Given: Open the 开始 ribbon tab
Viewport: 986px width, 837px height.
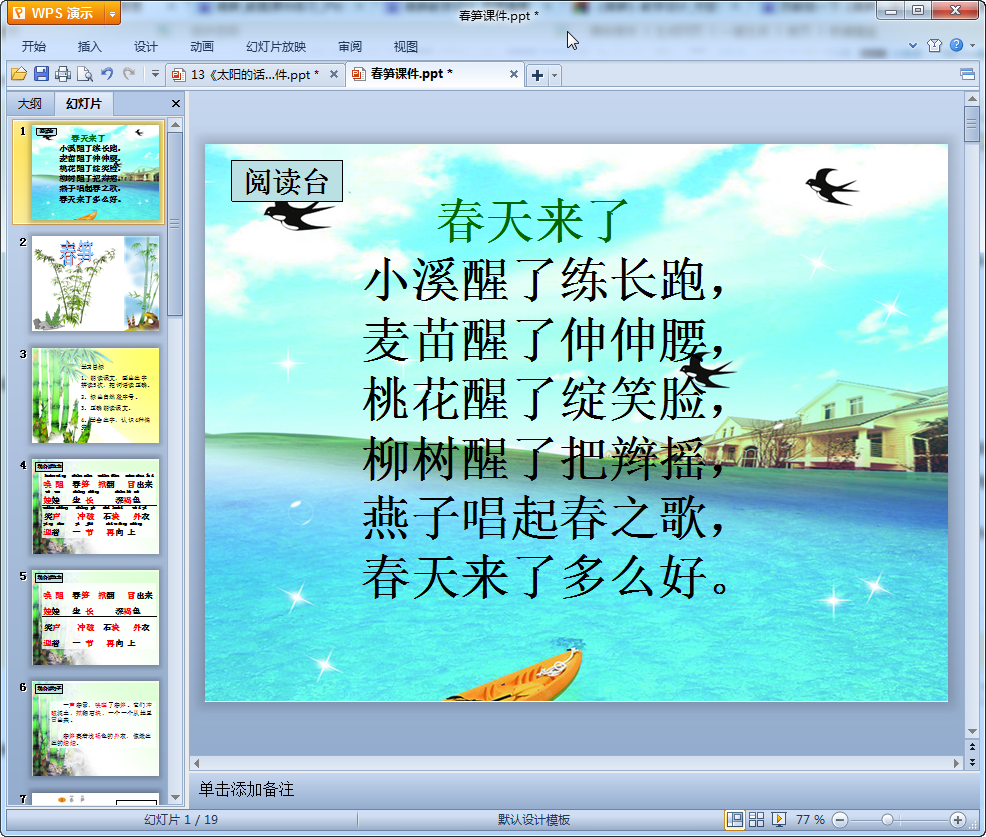Looking at the screenshot, I should [34, 47].
